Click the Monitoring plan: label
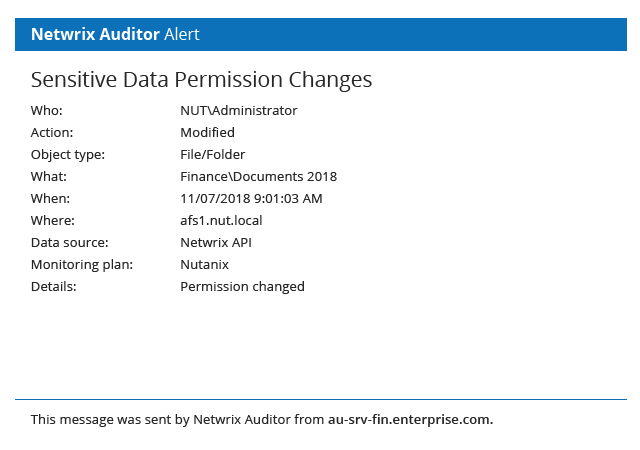This screenshot has height=450, width=640. pyautogui.click(x=82, y=265)
